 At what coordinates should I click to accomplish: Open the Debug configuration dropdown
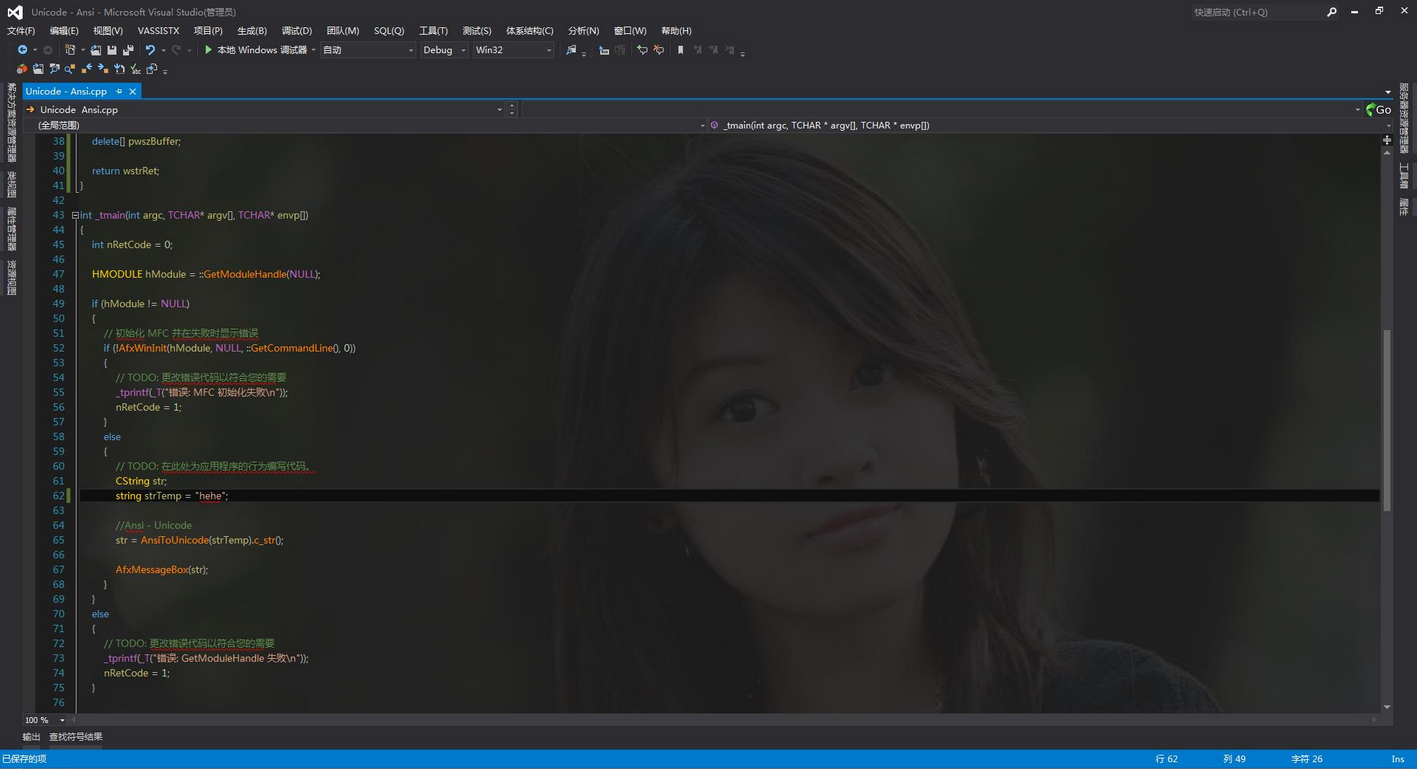(x=443, y=49)
